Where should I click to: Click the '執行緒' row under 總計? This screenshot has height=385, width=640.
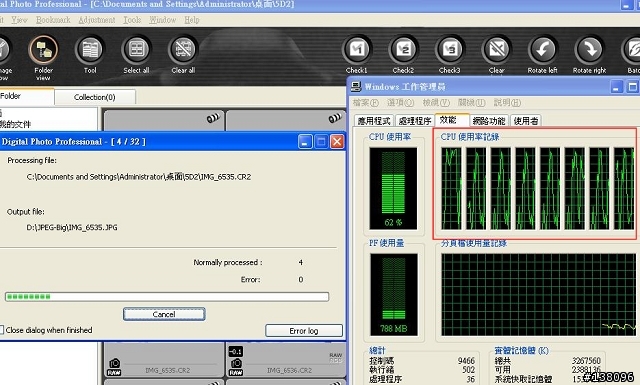point(422,370)
